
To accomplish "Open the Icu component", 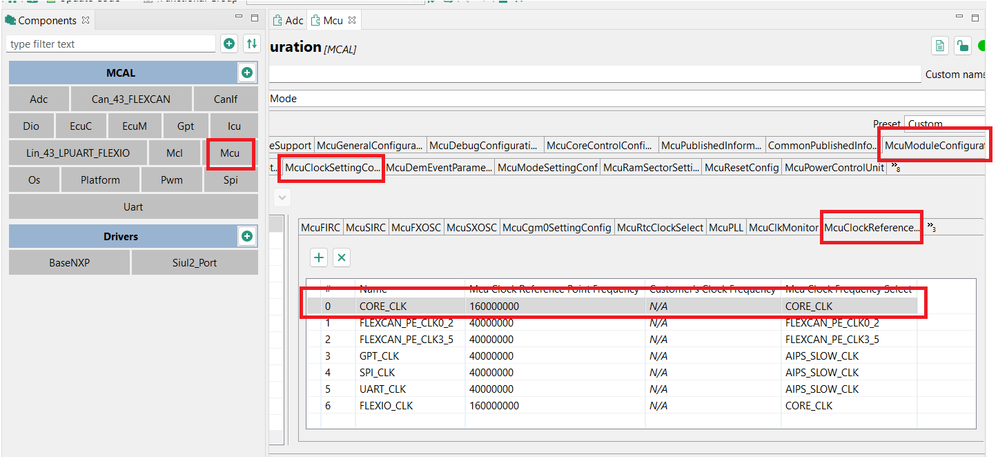I will coord(234,126).
